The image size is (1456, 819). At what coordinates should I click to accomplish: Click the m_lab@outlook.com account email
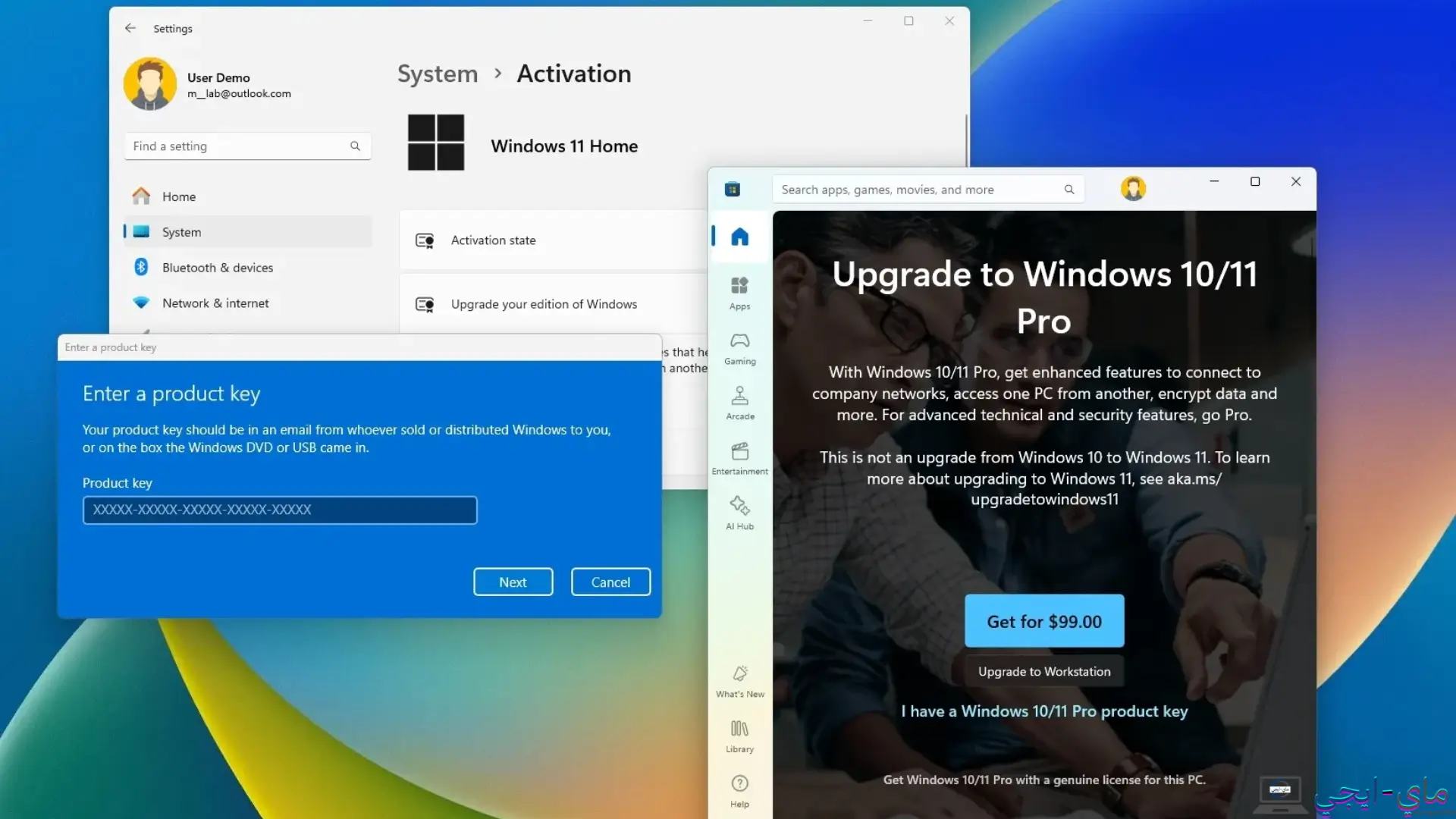(239, 93)
